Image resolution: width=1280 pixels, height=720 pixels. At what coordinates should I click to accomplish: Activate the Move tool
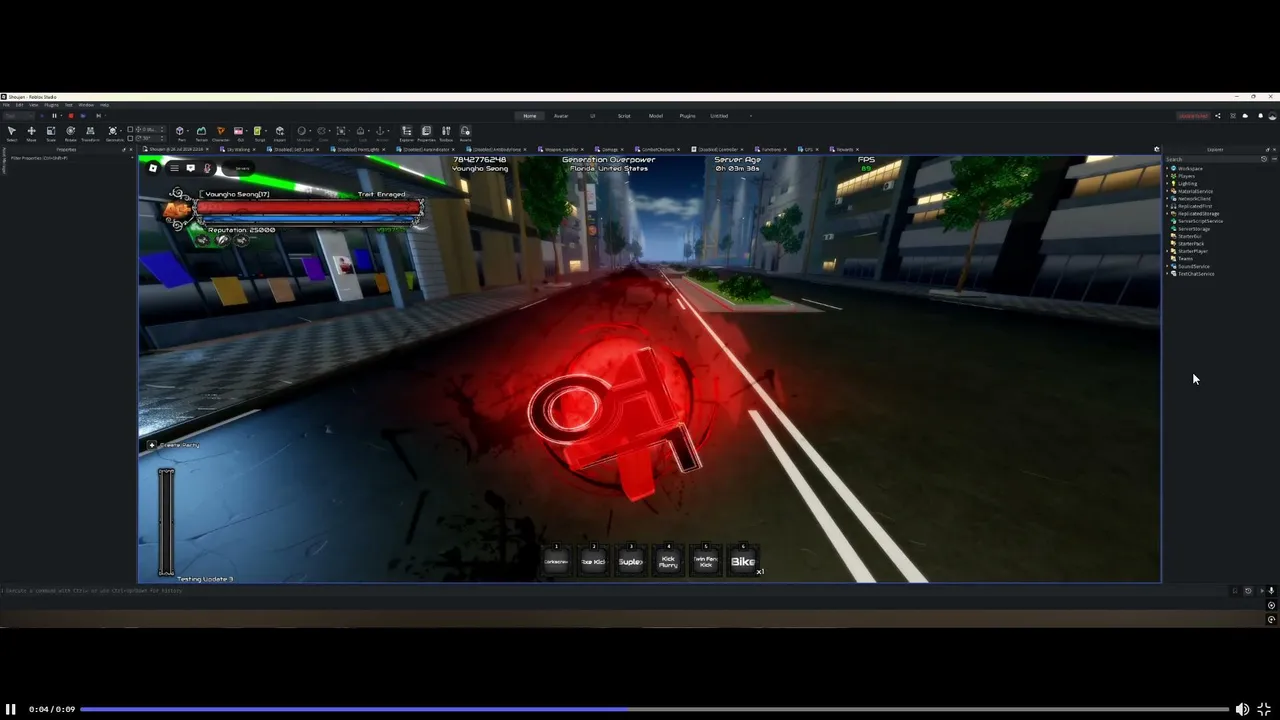(x=31, y=133)
